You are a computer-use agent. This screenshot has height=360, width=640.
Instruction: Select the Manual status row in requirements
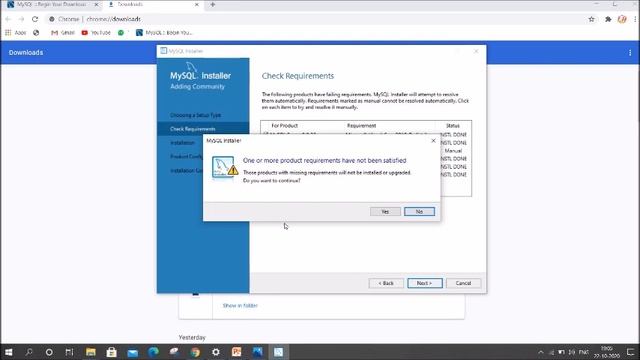tap(453, 151)
